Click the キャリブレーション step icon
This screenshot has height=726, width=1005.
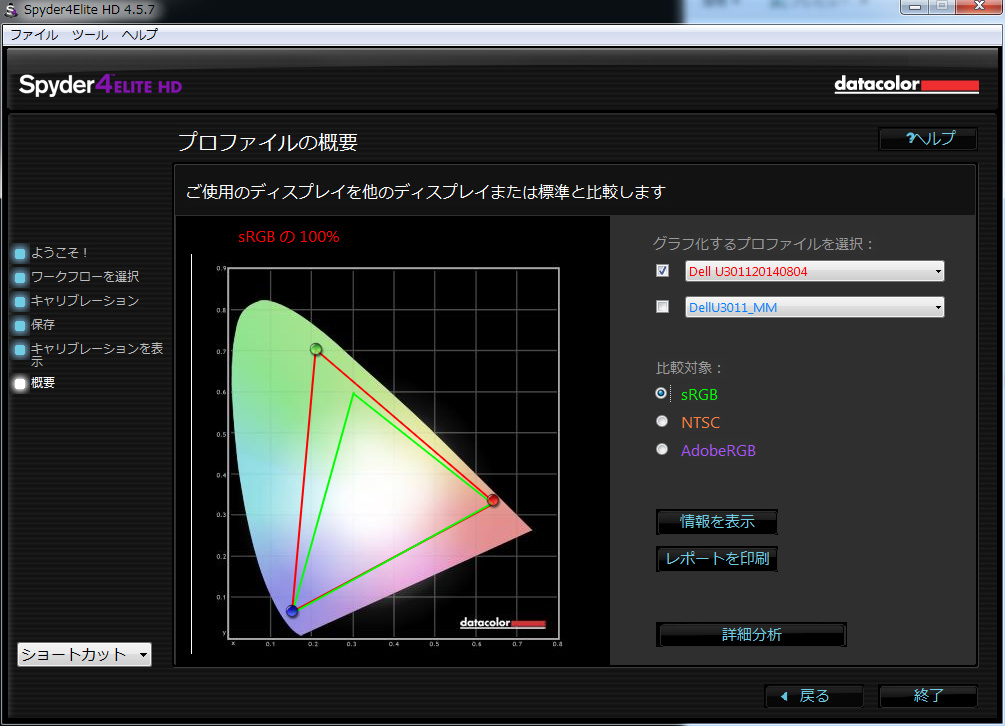22,301
